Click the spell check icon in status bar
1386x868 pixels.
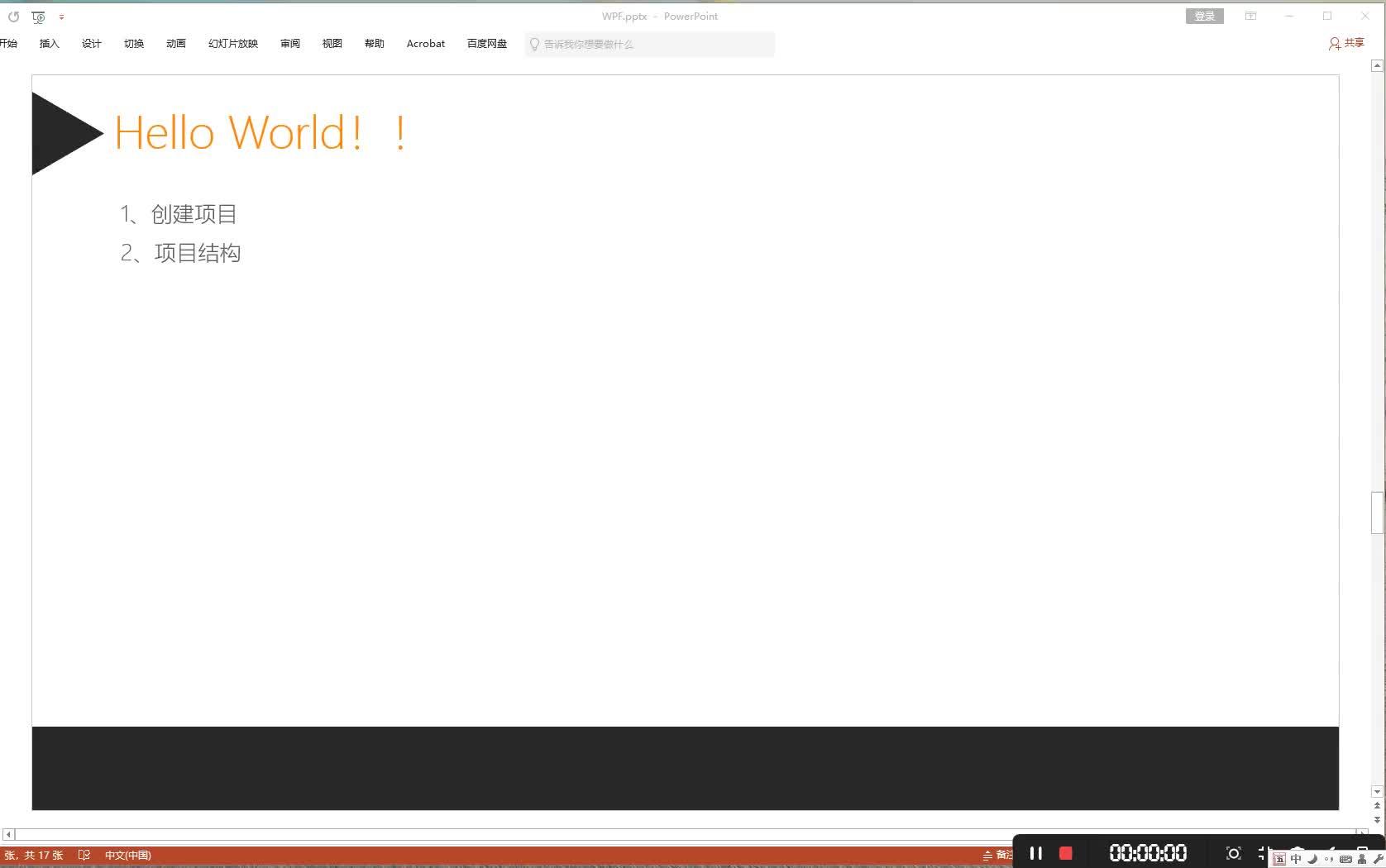[84, 856]
